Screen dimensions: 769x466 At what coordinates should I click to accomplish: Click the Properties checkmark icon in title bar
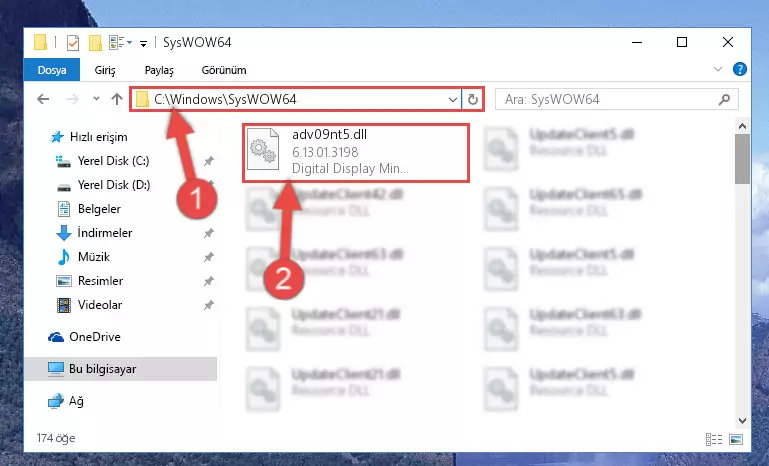(73, 43)
